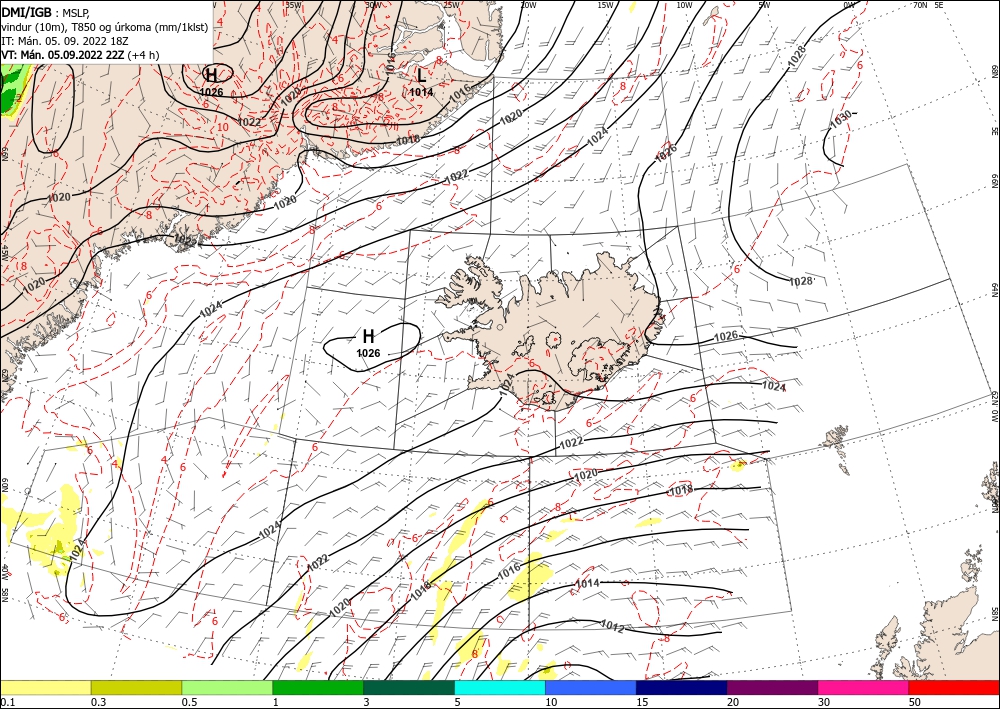Click the 1026 value under H west of Iceland
The width and height of the screenshot is (1000, 709).
click(368, 353)
